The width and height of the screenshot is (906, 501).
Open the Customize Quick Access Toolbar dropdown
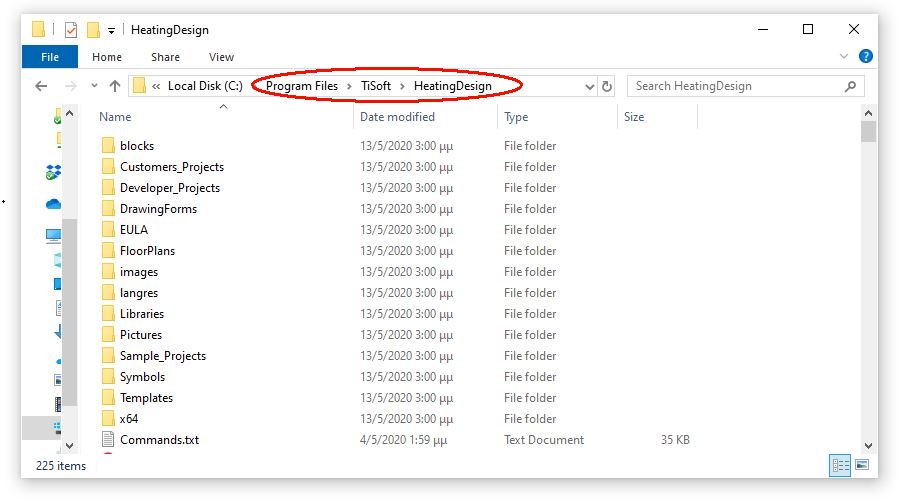point(111,30)
